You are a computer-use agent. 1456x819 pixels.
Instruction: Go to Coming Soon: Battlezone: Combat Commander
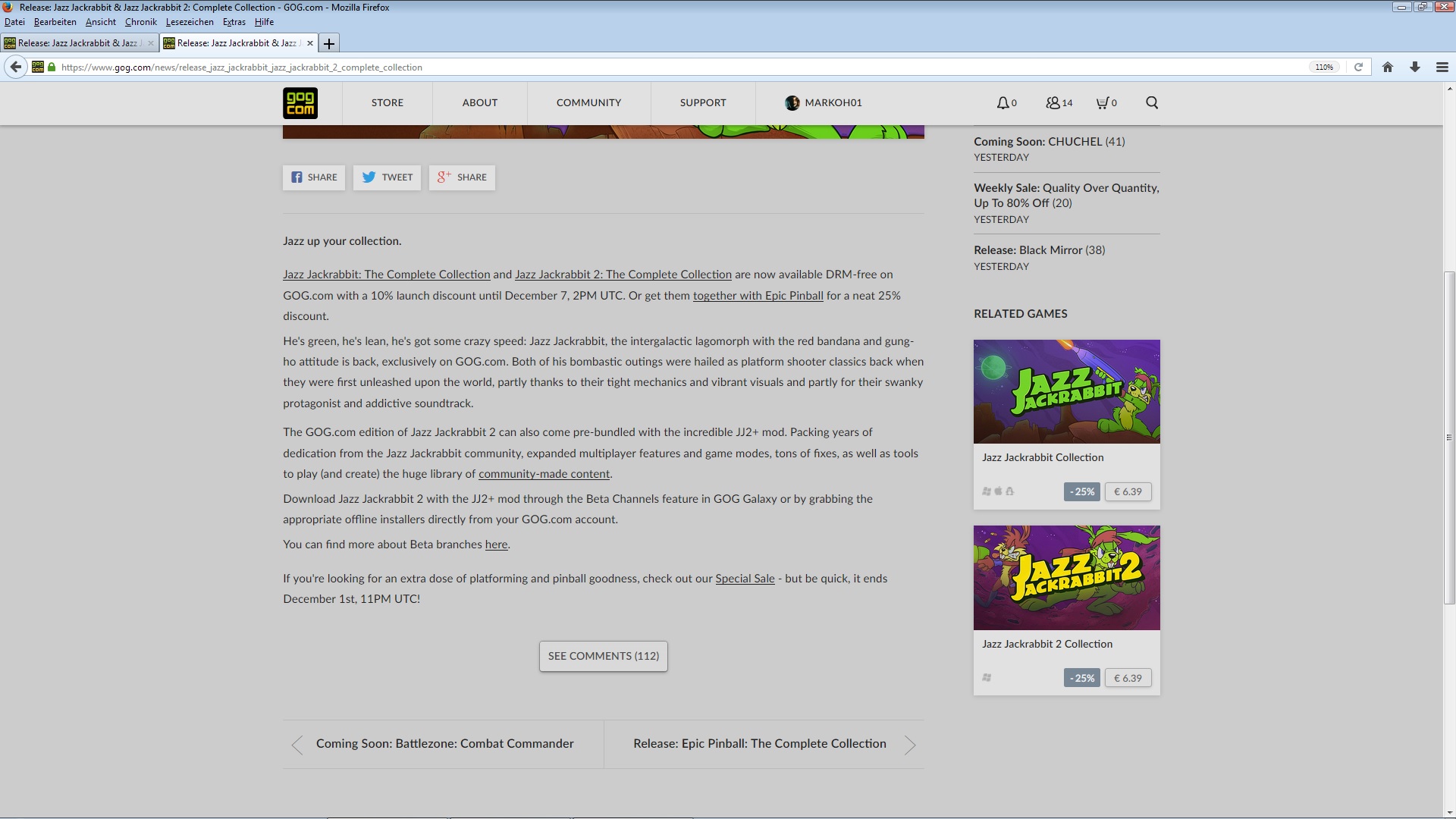point(444,744)
